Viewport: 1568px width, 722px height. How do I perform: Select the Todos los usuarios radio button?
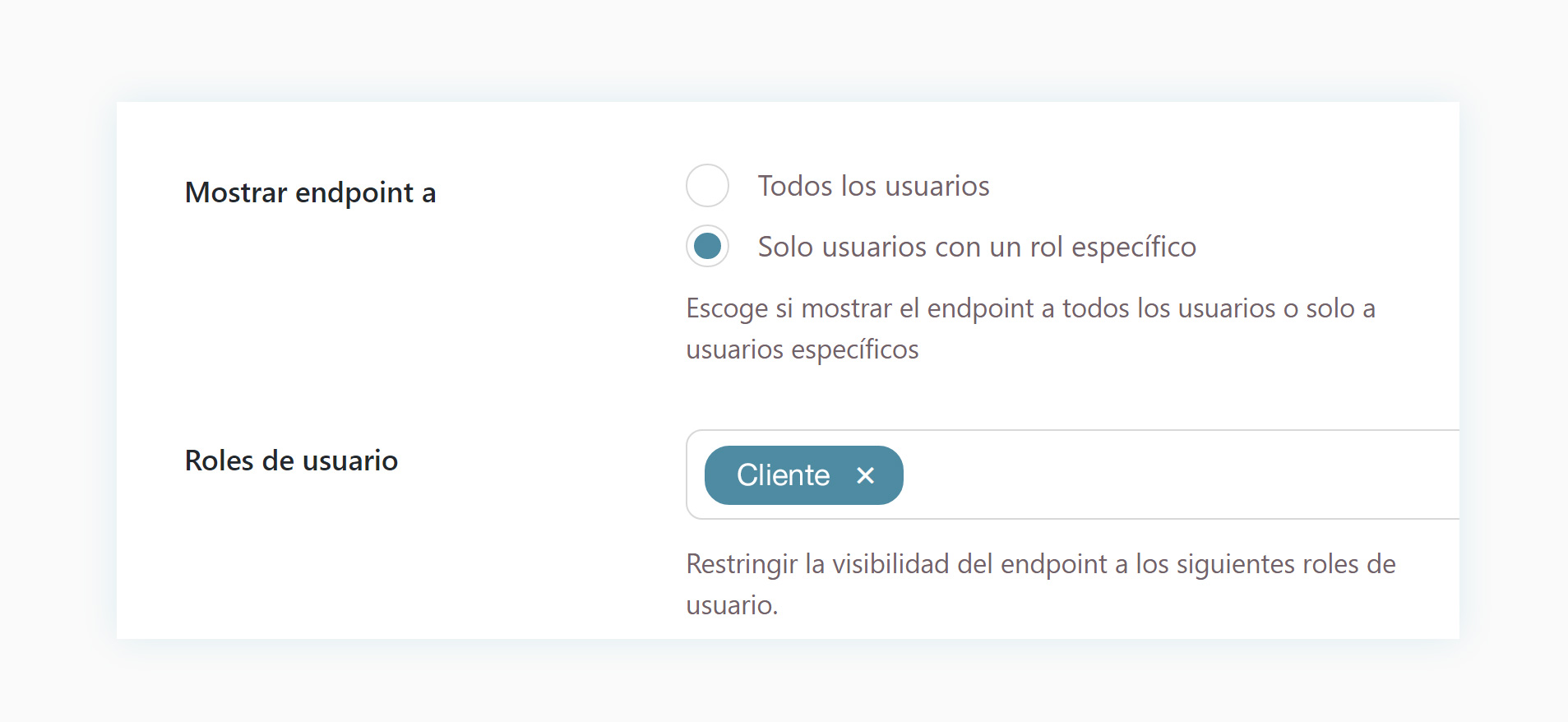(x=707, y=186)
